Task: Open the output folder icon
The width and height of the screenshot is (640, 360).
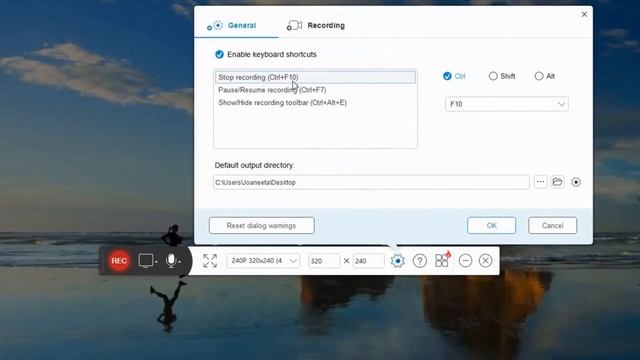Action: click(x=557, y=182)
